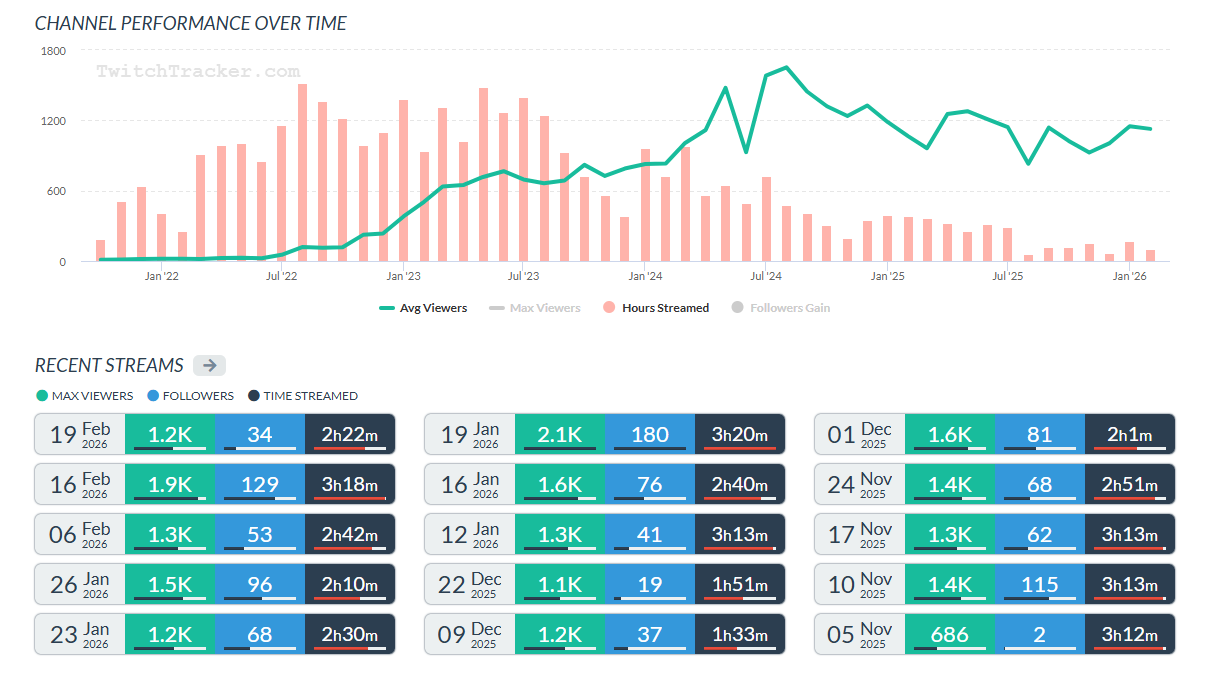The image size is (1225, 683).
Task: Click 686 max viewers cell
Action: pos(950,634)
